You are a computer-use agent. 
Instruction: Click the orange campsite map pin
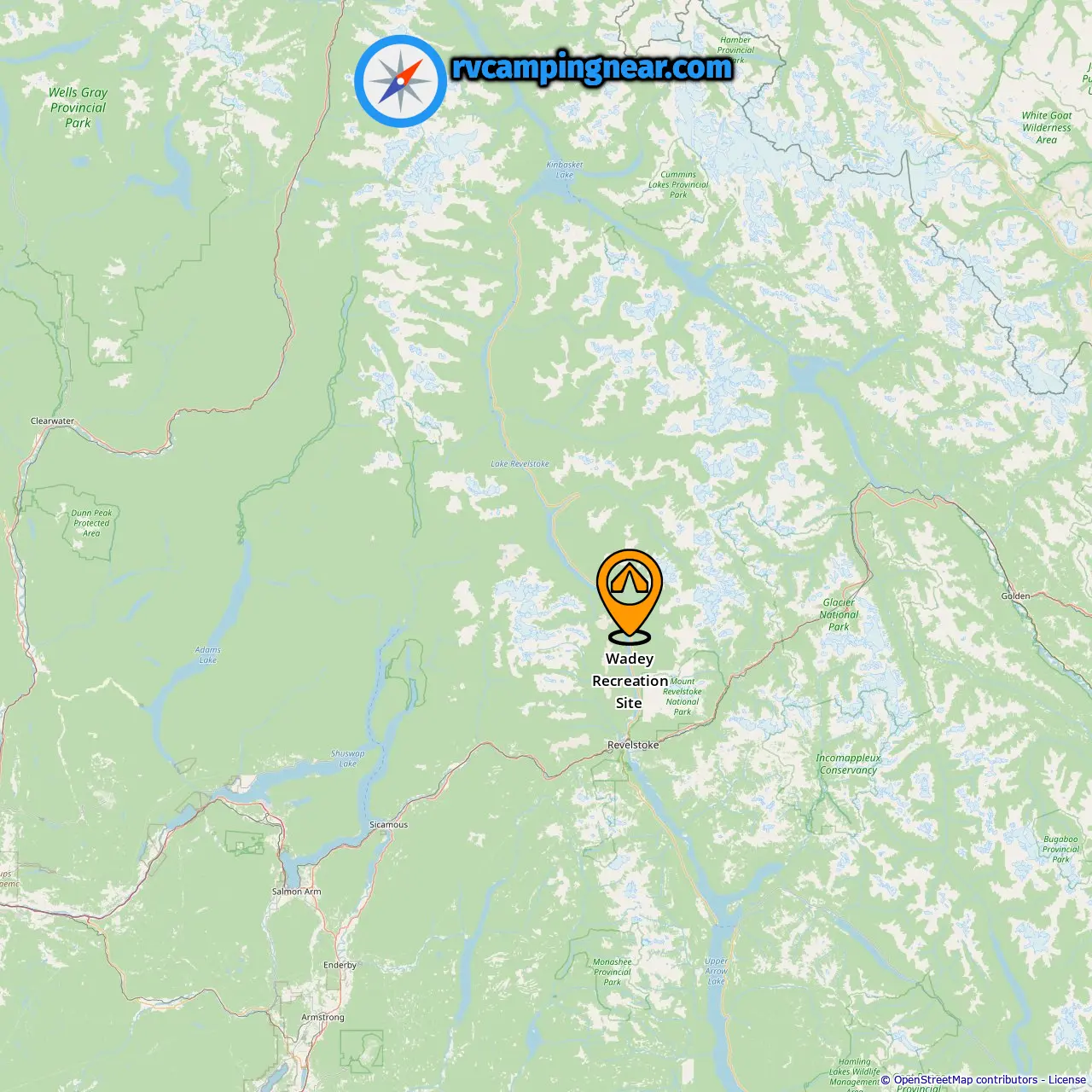click(630, 596)
